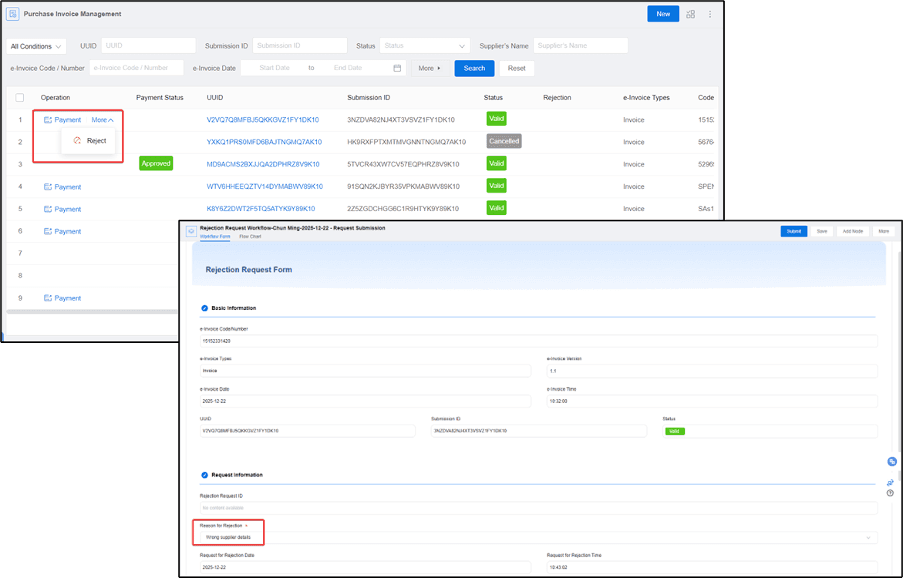The width and height of the screenshot is (904, 578).
Task: Click the e-Invoice Version field showing 1.1
Action: pyautogui.click(x=712, y=371)
